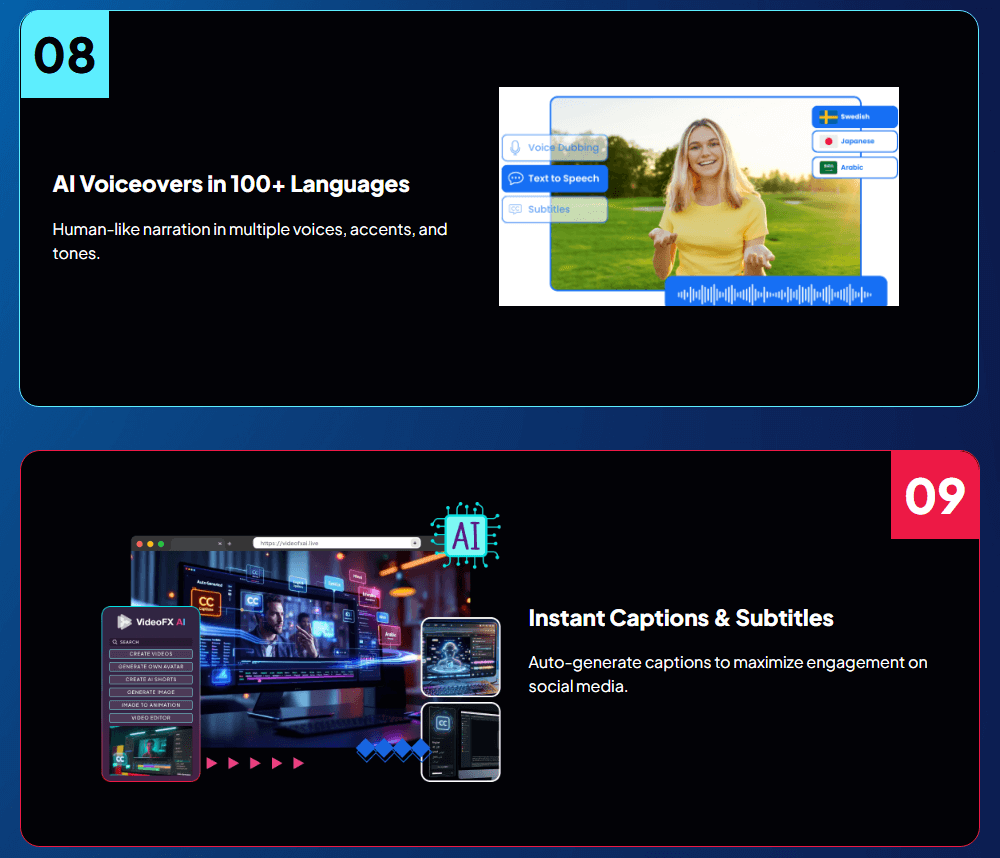
Task: Choose the Swedish flag icon
Action: [x=828, y=117]
